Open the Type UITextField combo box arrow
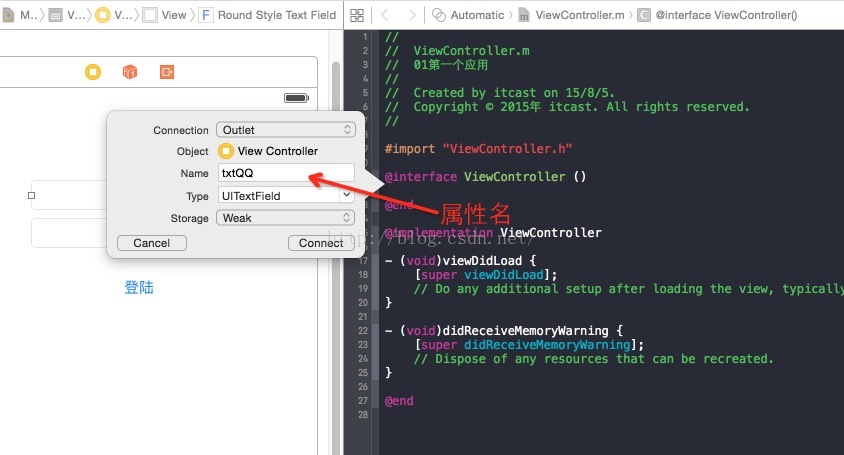Viewport: 844px width, 455px height. pos(347,195)
